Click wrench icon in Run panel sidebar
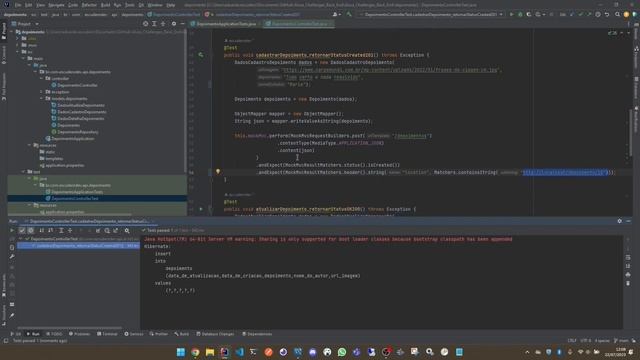 (x=12, y=256)
